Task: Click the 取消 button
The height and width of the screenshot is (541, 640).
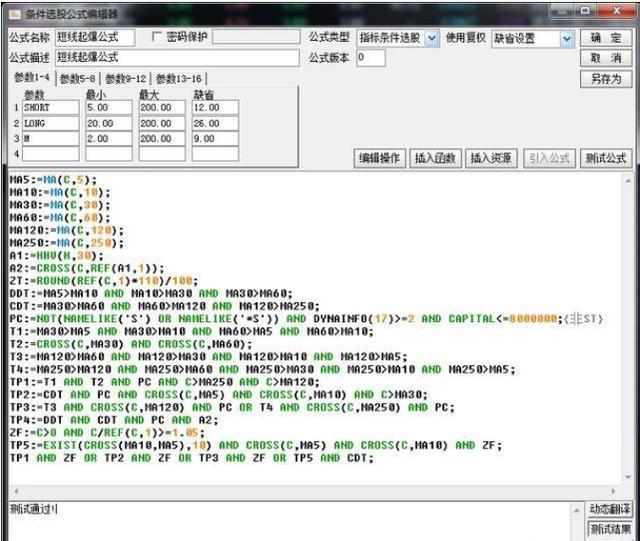Action: [607, 58]
